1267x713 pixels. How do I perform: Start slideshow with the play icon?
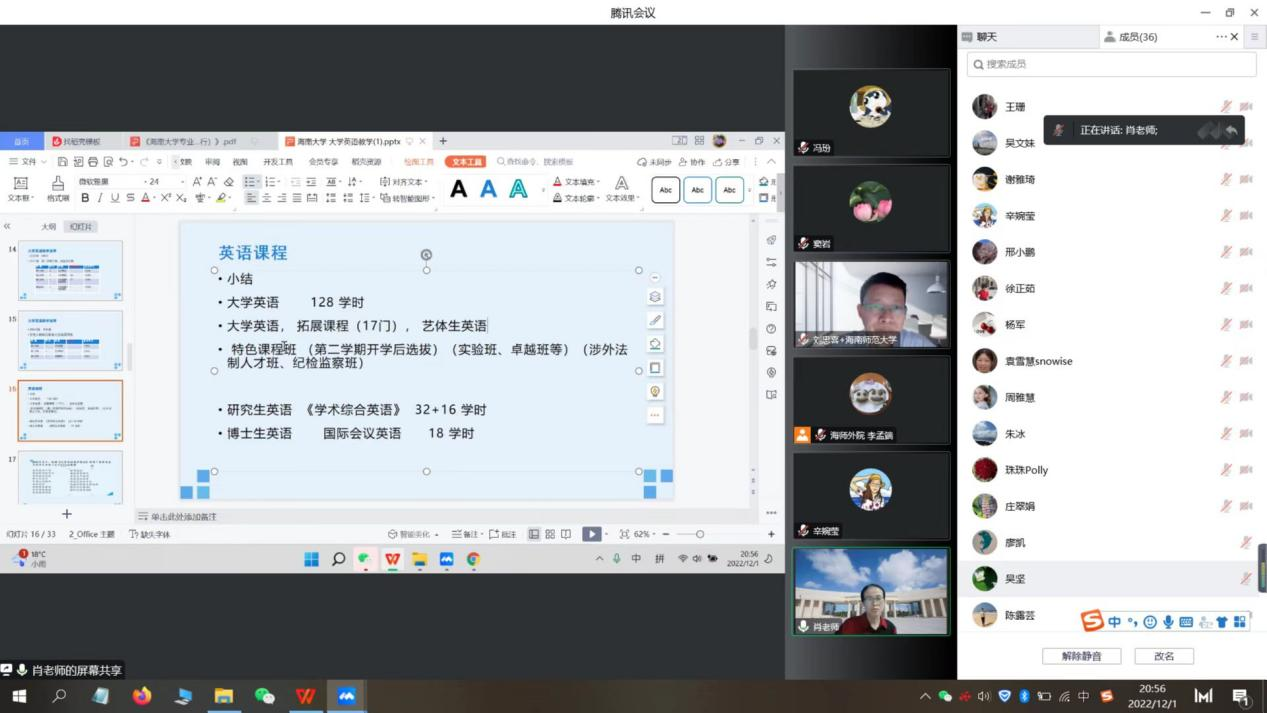[x=592, y=534]
